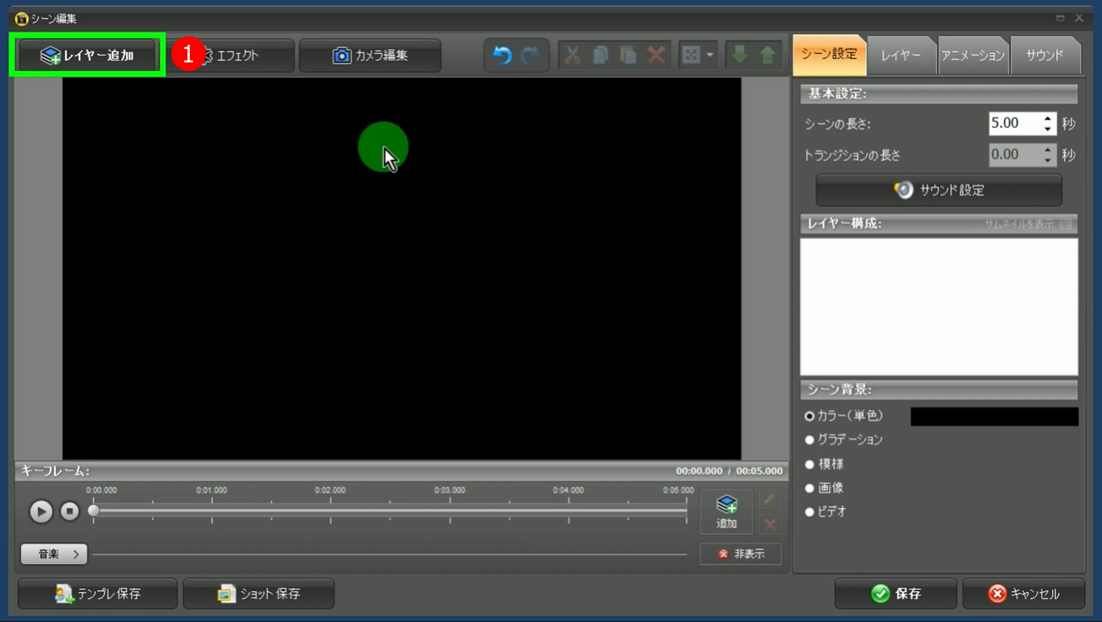Image resolution: width=1102 pixels, height=622 pixels.
Task: Click the black scene background color swatch
Action: pyautogui.click(x=994, y=416)
